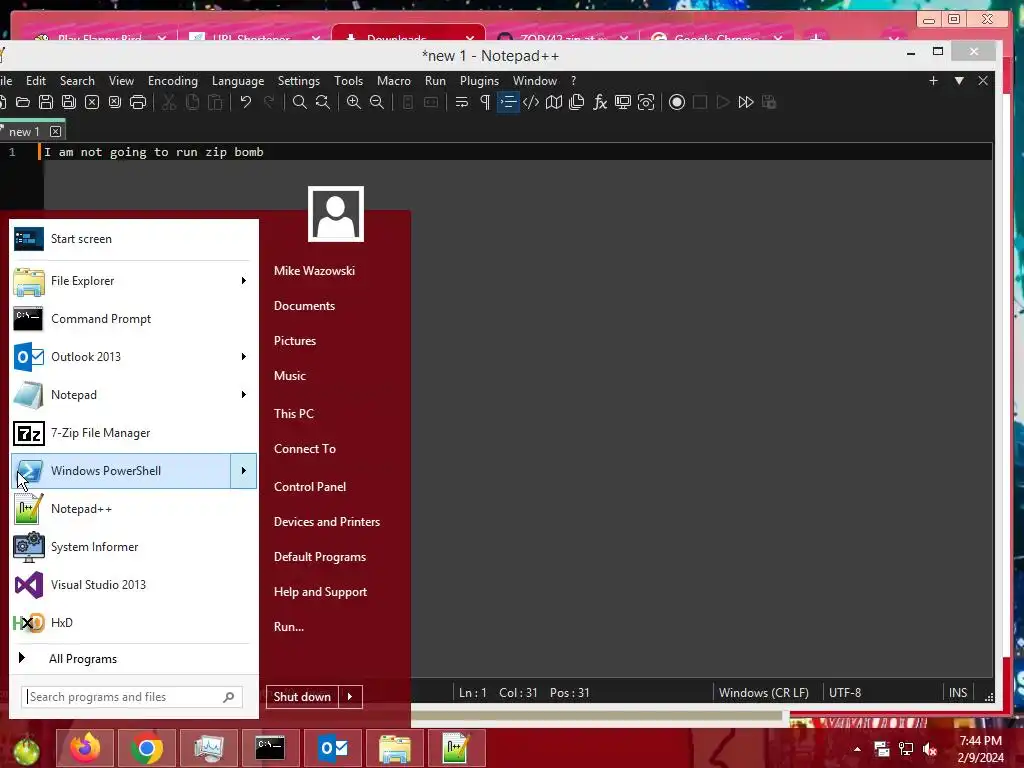Toggle Show All Characters pilcrow icon

pos(485,102)
